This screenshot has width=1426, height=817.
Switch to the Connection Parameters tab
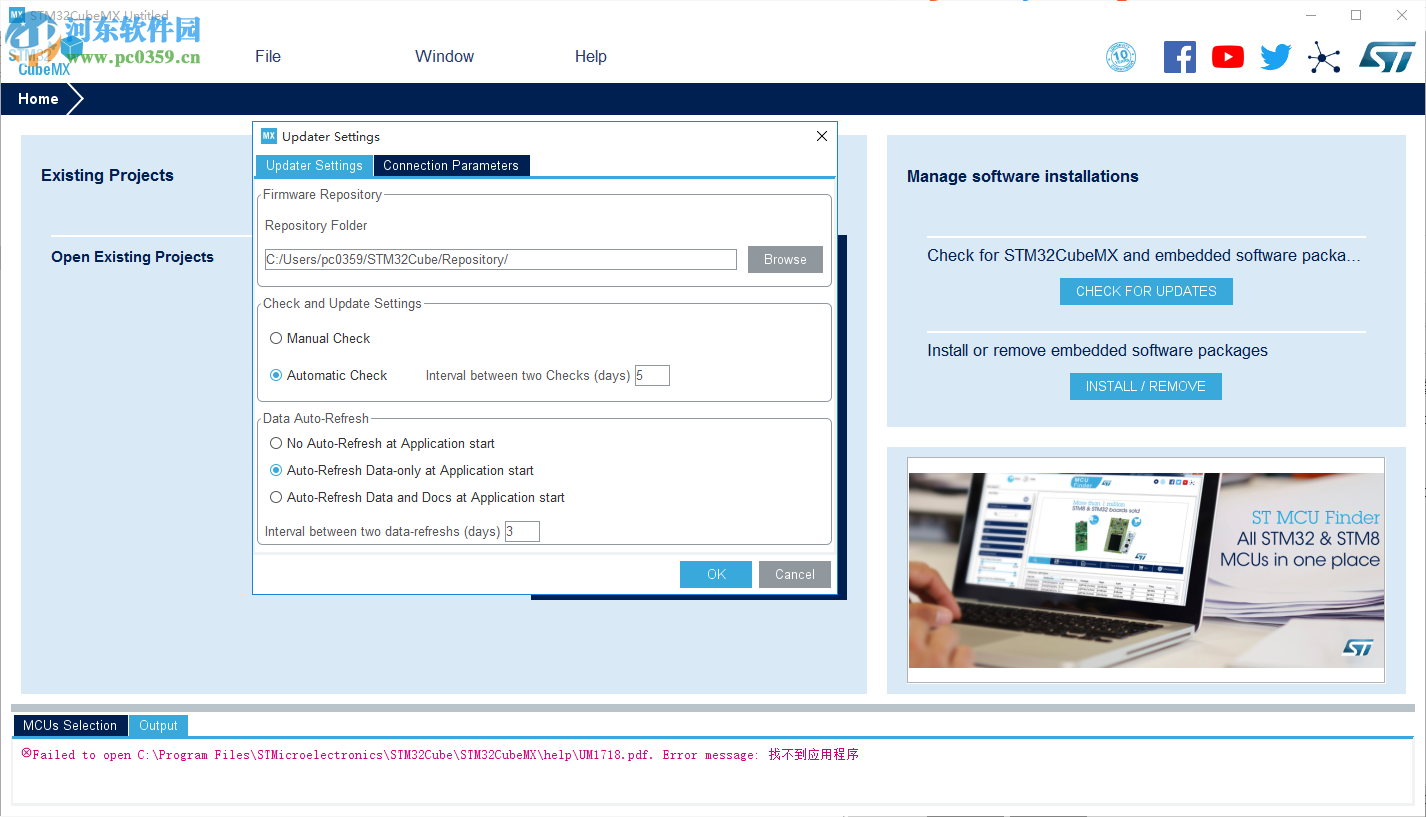451,165
